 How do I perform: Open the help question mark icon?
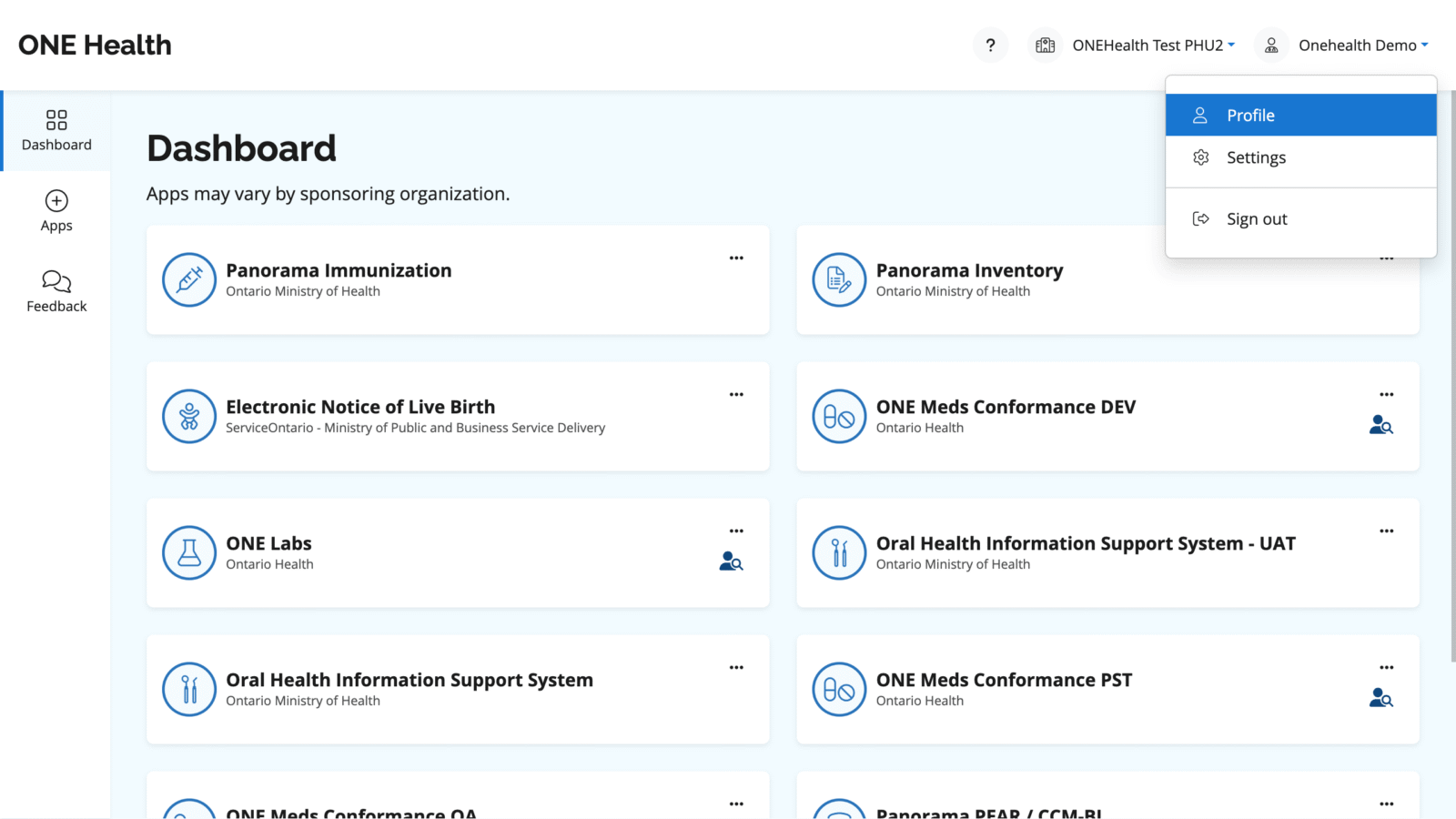[x=990, y=45]
